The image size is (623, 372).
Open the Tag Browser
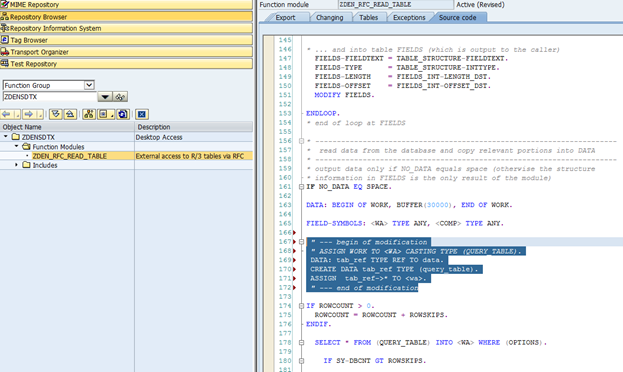click(x=126, y=40)
